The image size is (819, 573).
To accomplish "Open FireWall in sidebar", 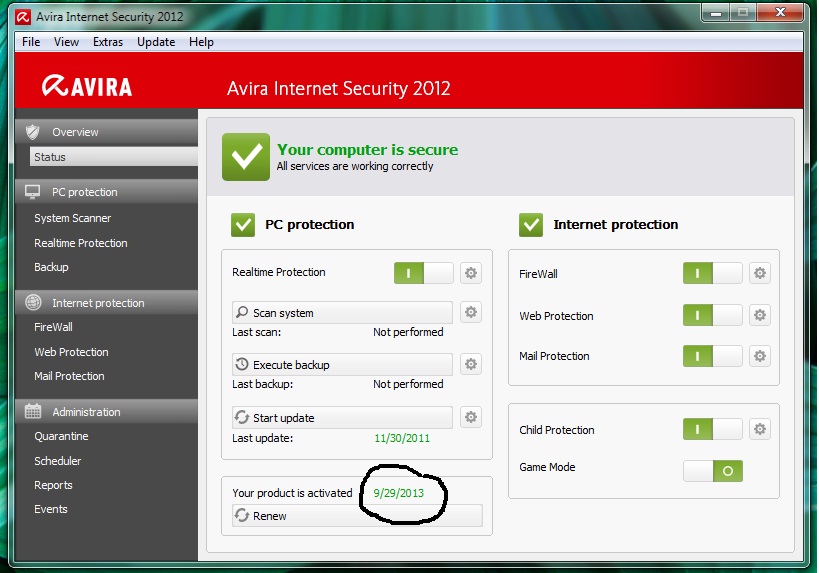I will [x=53, y=327].
